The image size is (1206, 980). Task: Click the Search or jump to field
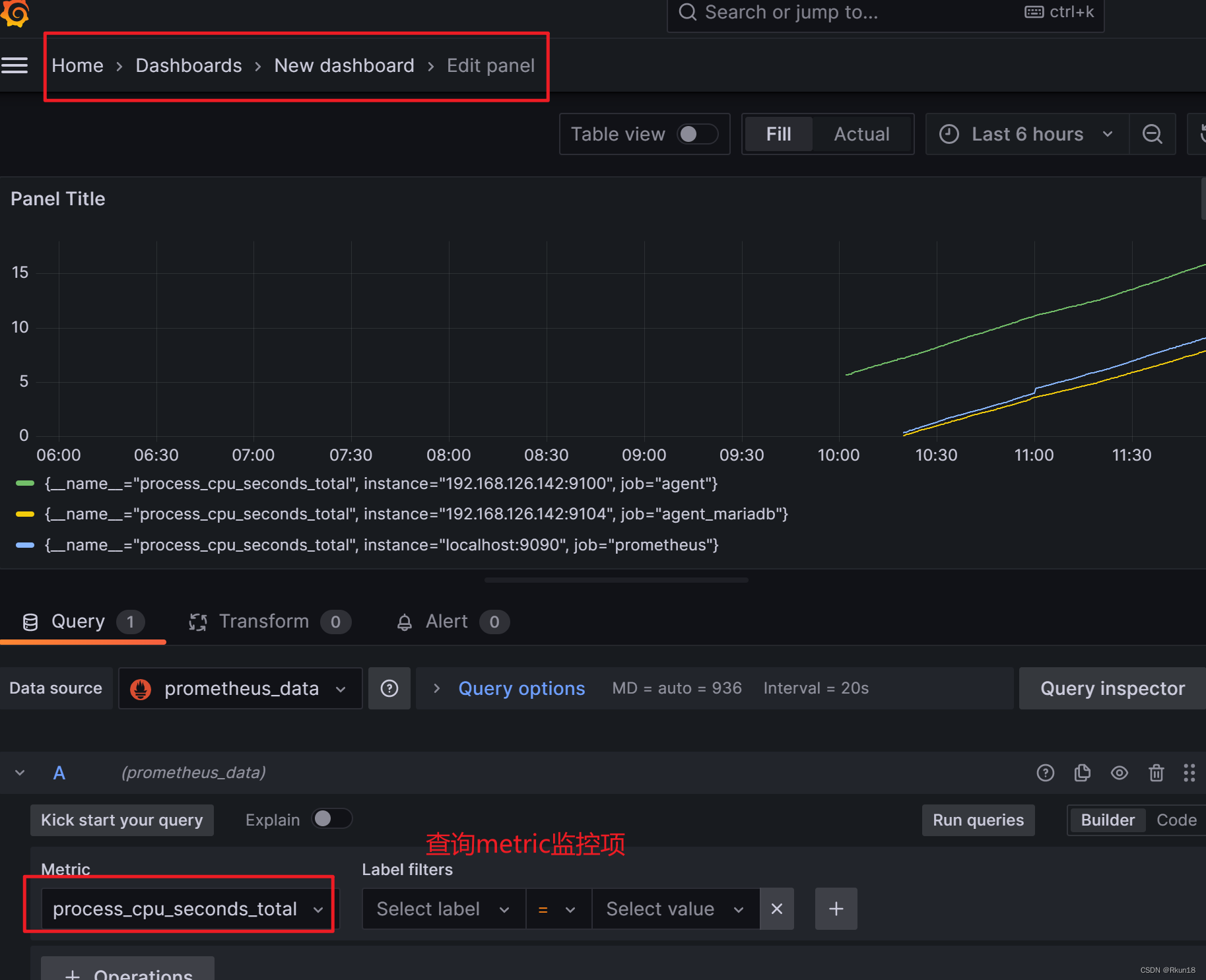885,13
